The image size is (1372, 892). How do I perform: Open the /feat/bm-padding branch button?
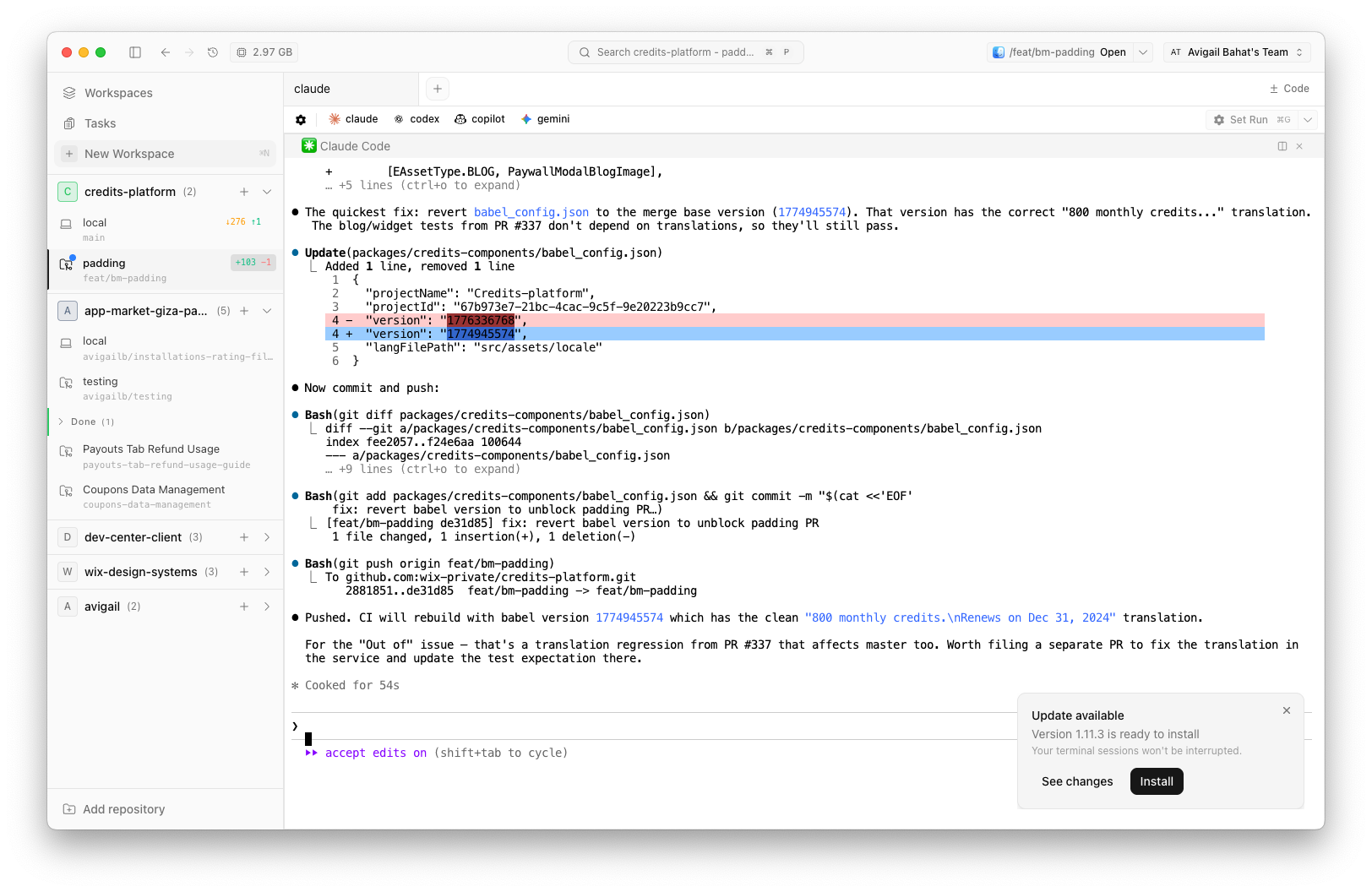point(1059,52)
